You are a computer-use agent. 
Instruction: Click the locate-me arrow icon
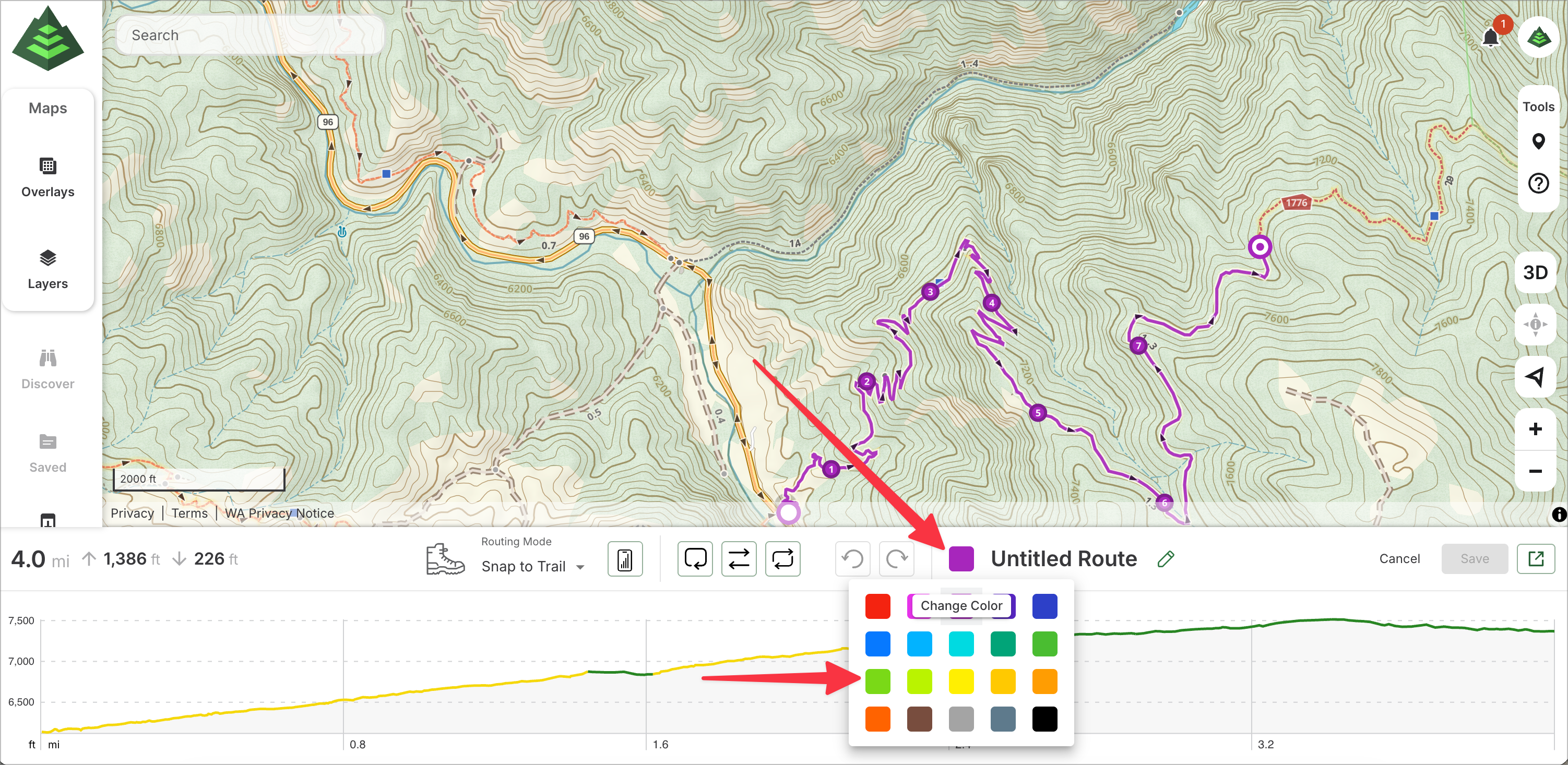(x=1535, y=377)
